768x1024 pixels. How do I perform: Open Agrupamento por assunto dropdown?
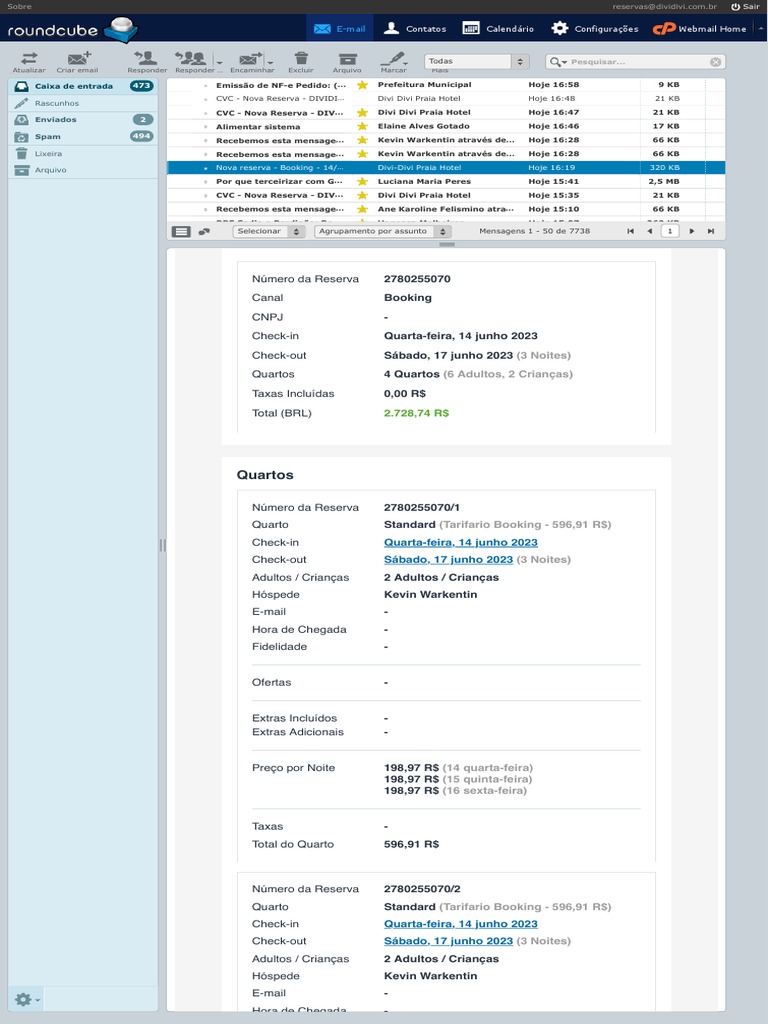[x=382, y=231]
